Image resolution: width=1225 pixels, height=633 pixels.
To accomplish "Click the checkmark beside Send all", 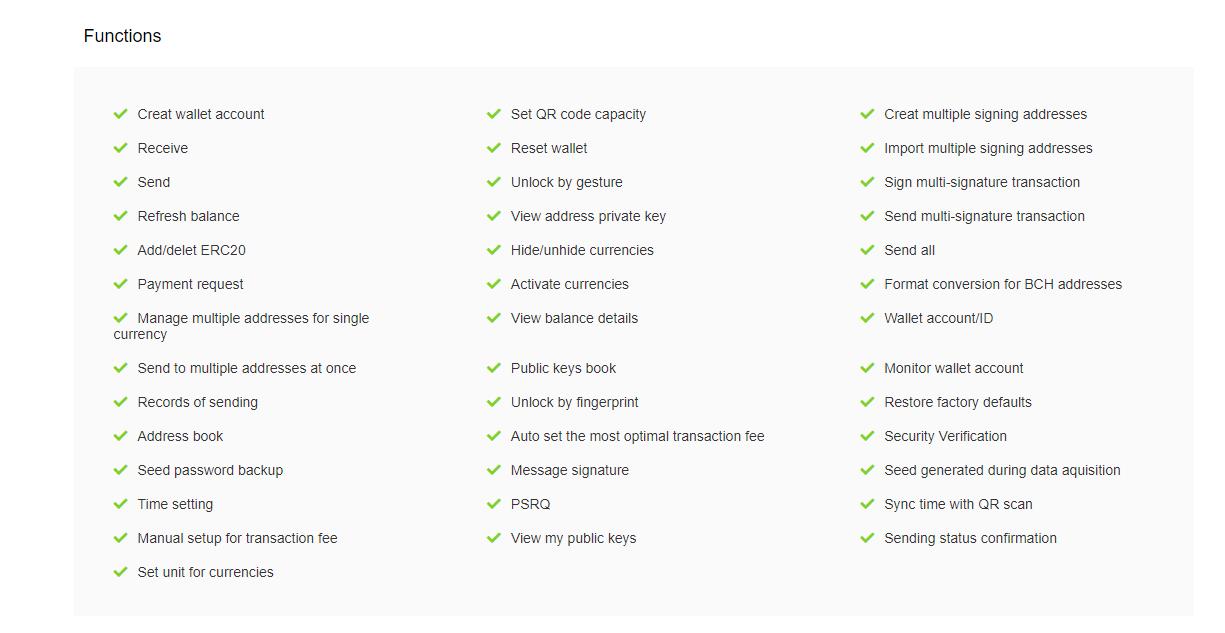I will (x=867, y=250).
